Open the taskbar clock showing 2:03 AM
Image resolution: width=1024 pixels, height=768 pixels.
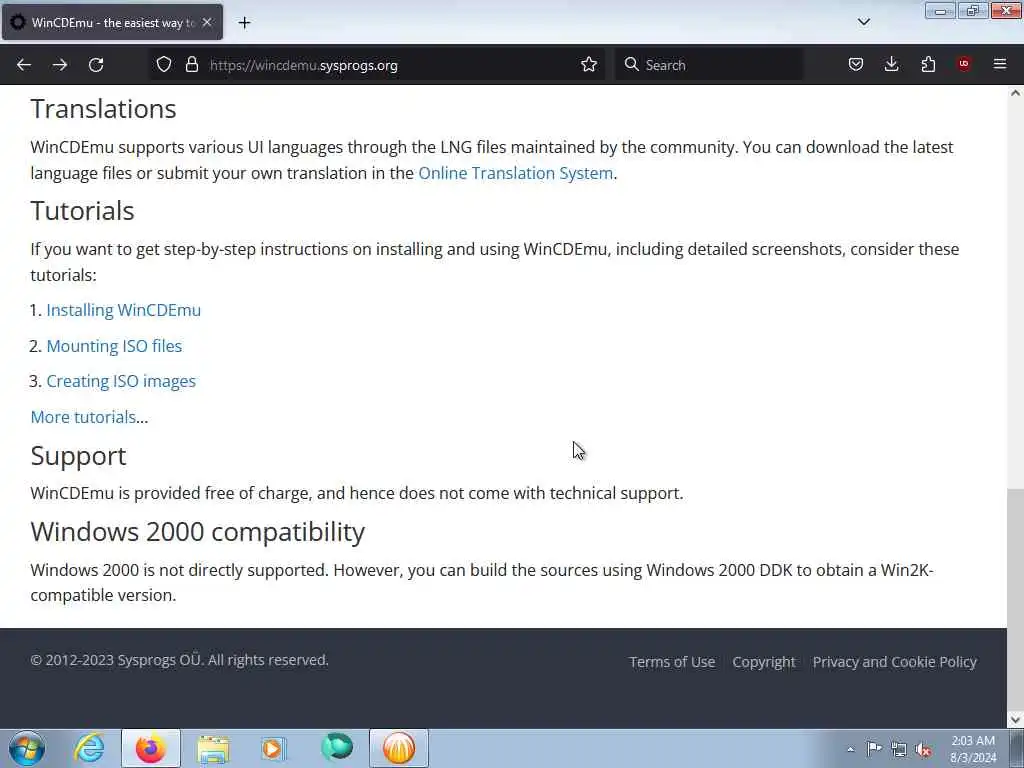[973, 749]
